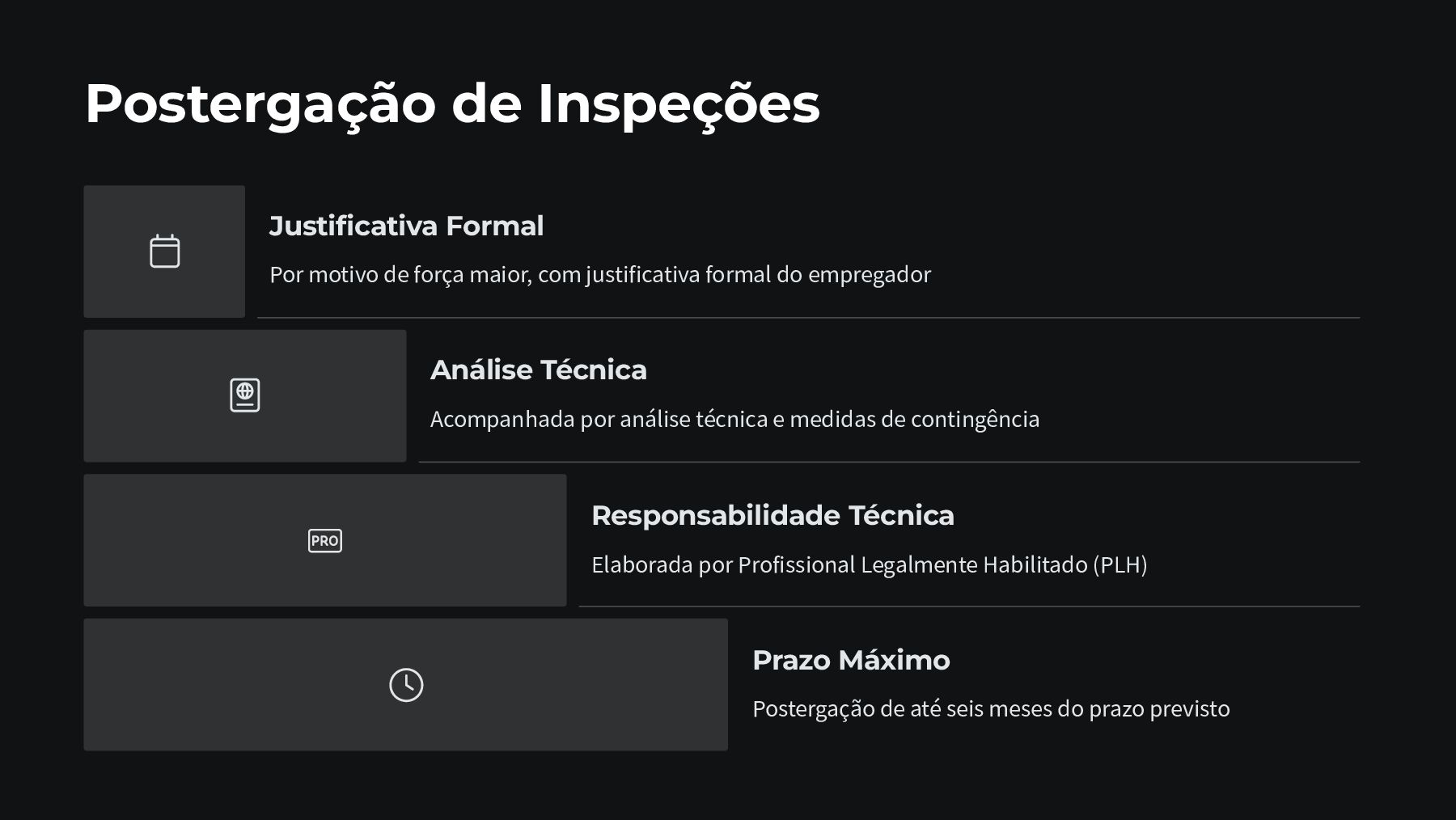Click the Prazo Máximo heading

[x=851, y=660]
